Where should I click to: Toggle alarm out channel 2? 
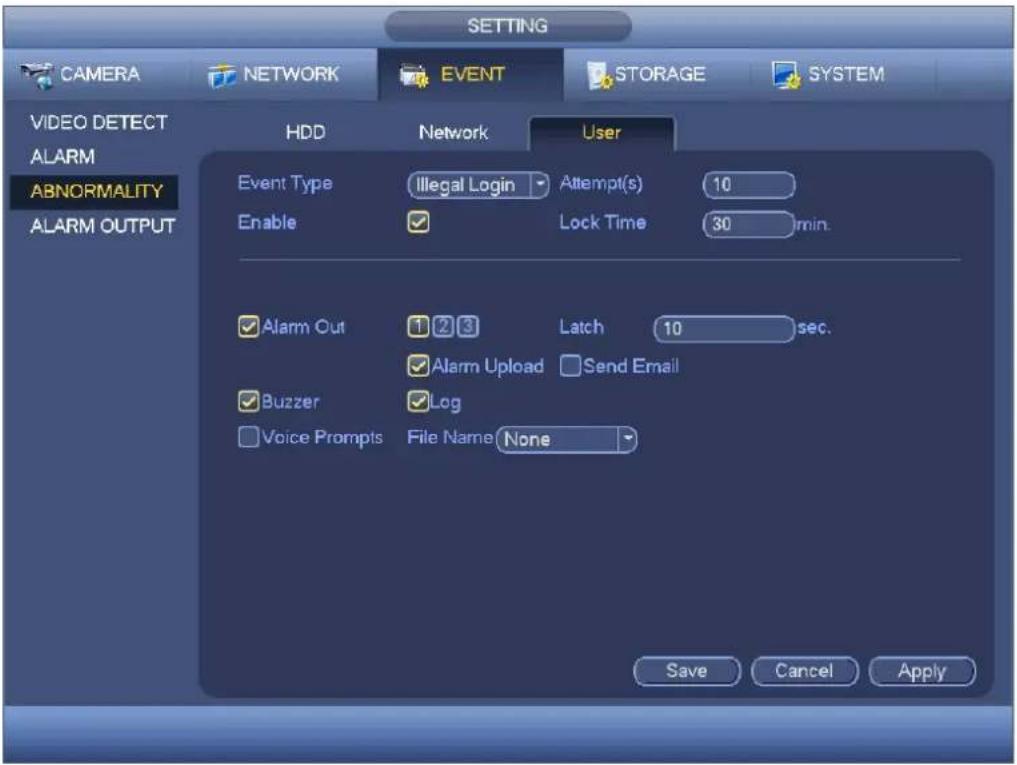pos(443,326)
